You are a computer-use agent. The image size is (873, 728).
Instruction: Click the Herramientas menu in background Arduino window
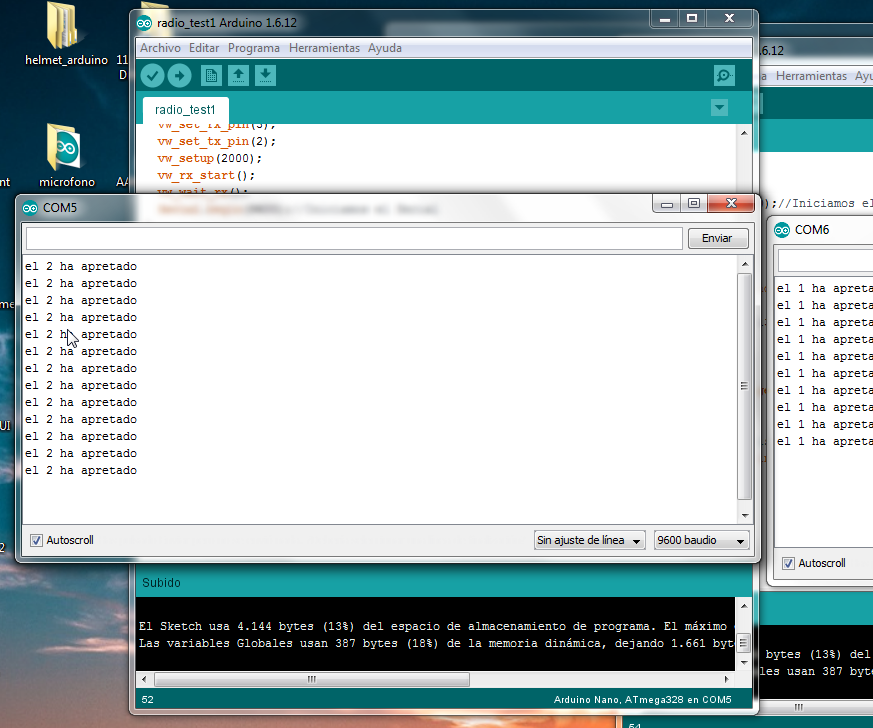click(811, 76)
